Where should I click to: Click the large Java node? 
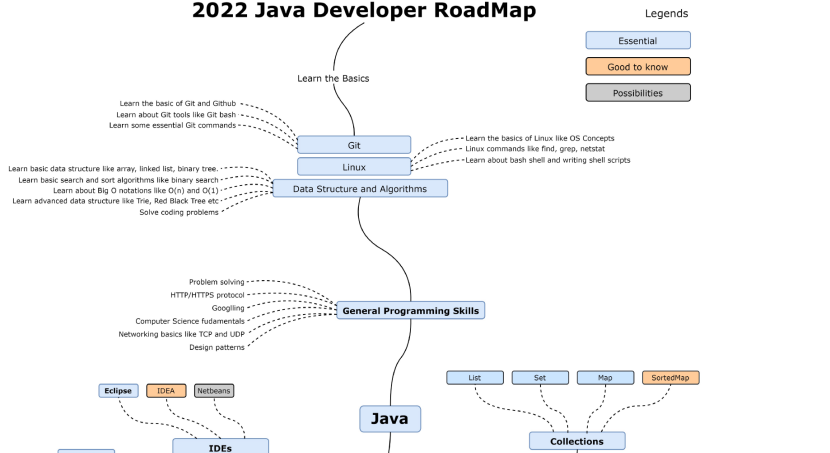pyautogui.click(x=390, y=418)
